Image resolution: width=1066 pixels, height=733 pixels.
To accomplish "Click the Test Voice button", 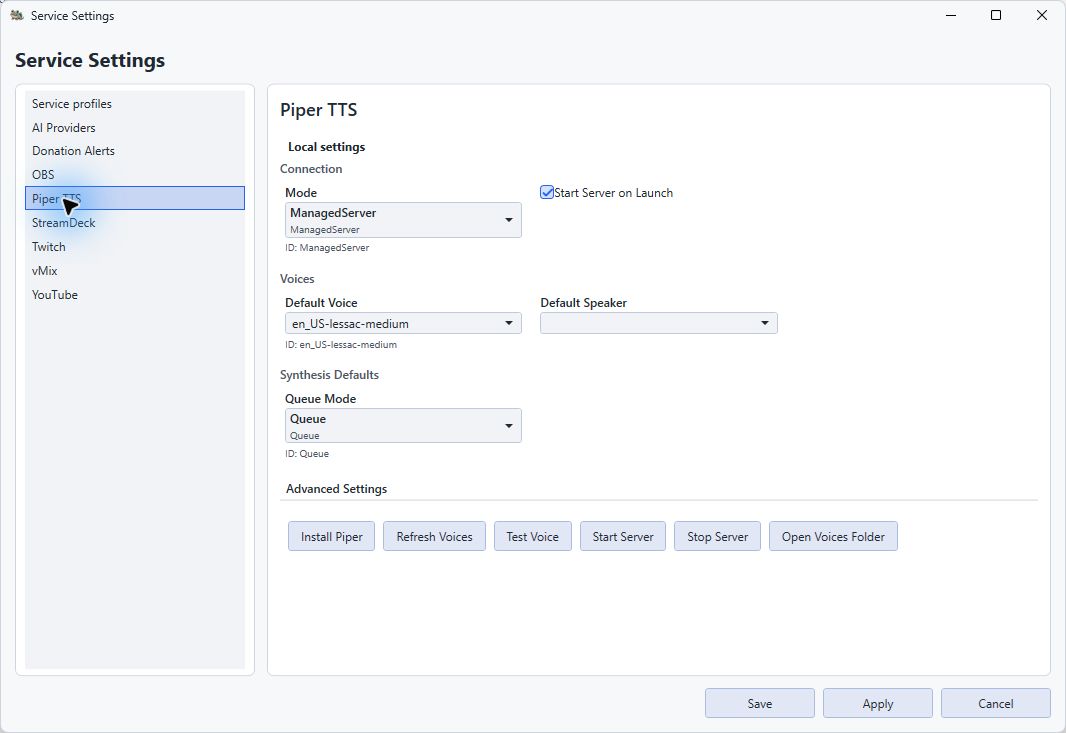I will (x=532, y=536).
